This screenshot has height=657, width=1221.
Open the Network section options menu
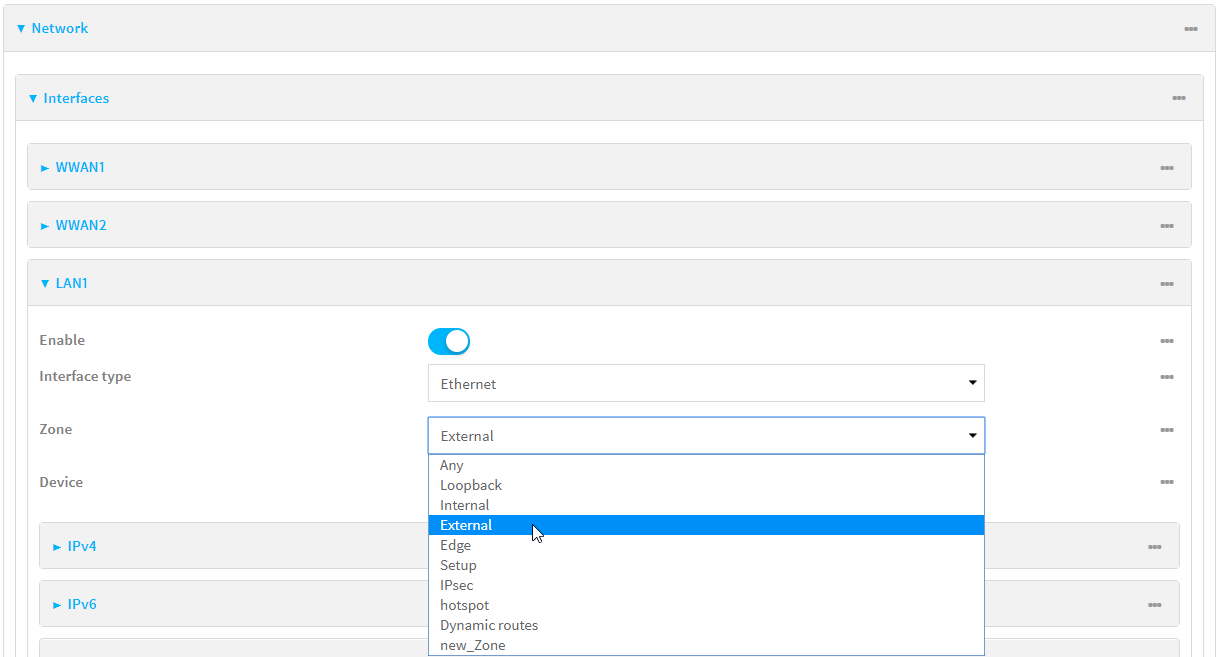pos(1190,28)
